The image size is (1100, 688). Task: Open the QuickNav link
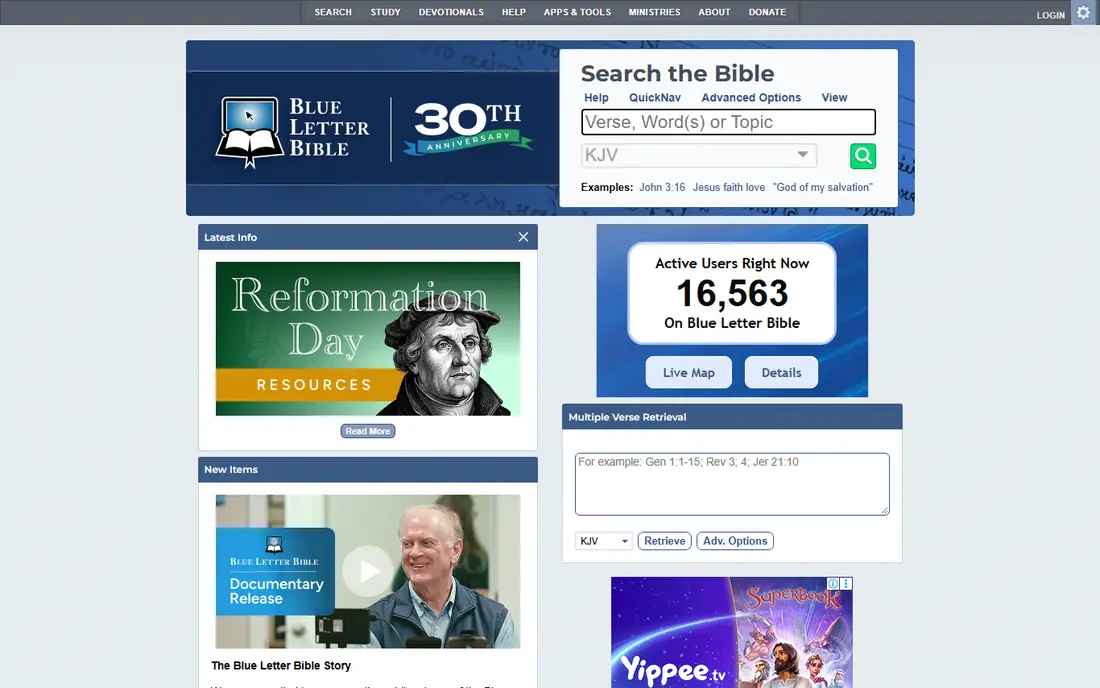tap(655, 97)
